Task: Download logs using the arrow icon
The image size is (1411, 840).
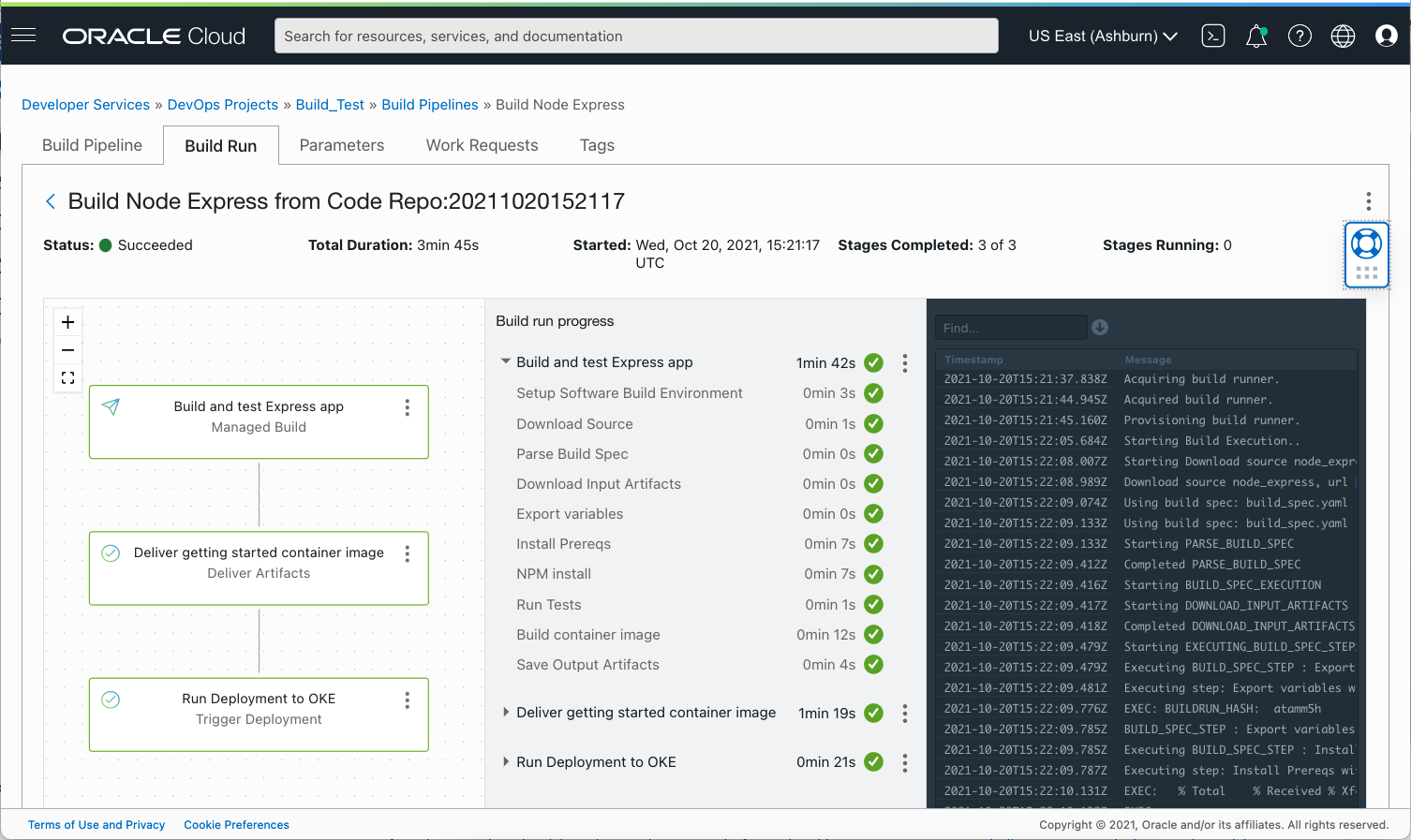Action: [1100, 327]
